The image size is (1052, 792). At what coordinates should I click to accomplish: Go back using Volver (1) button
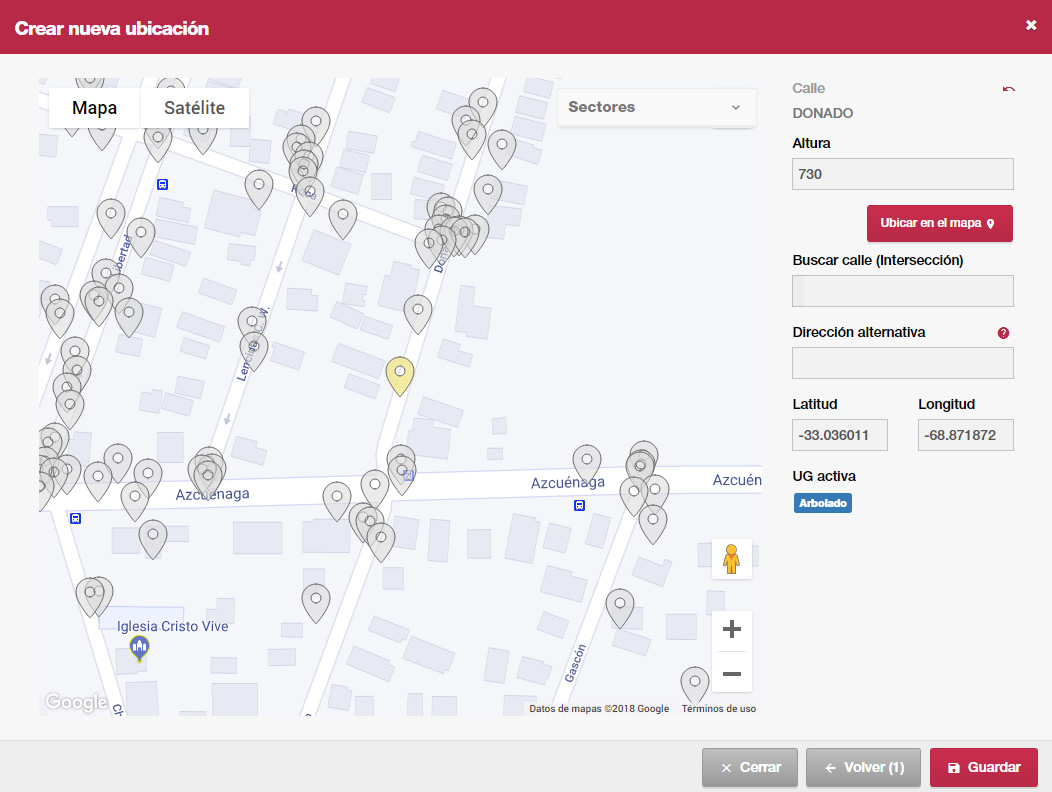(x=863, y=768)
